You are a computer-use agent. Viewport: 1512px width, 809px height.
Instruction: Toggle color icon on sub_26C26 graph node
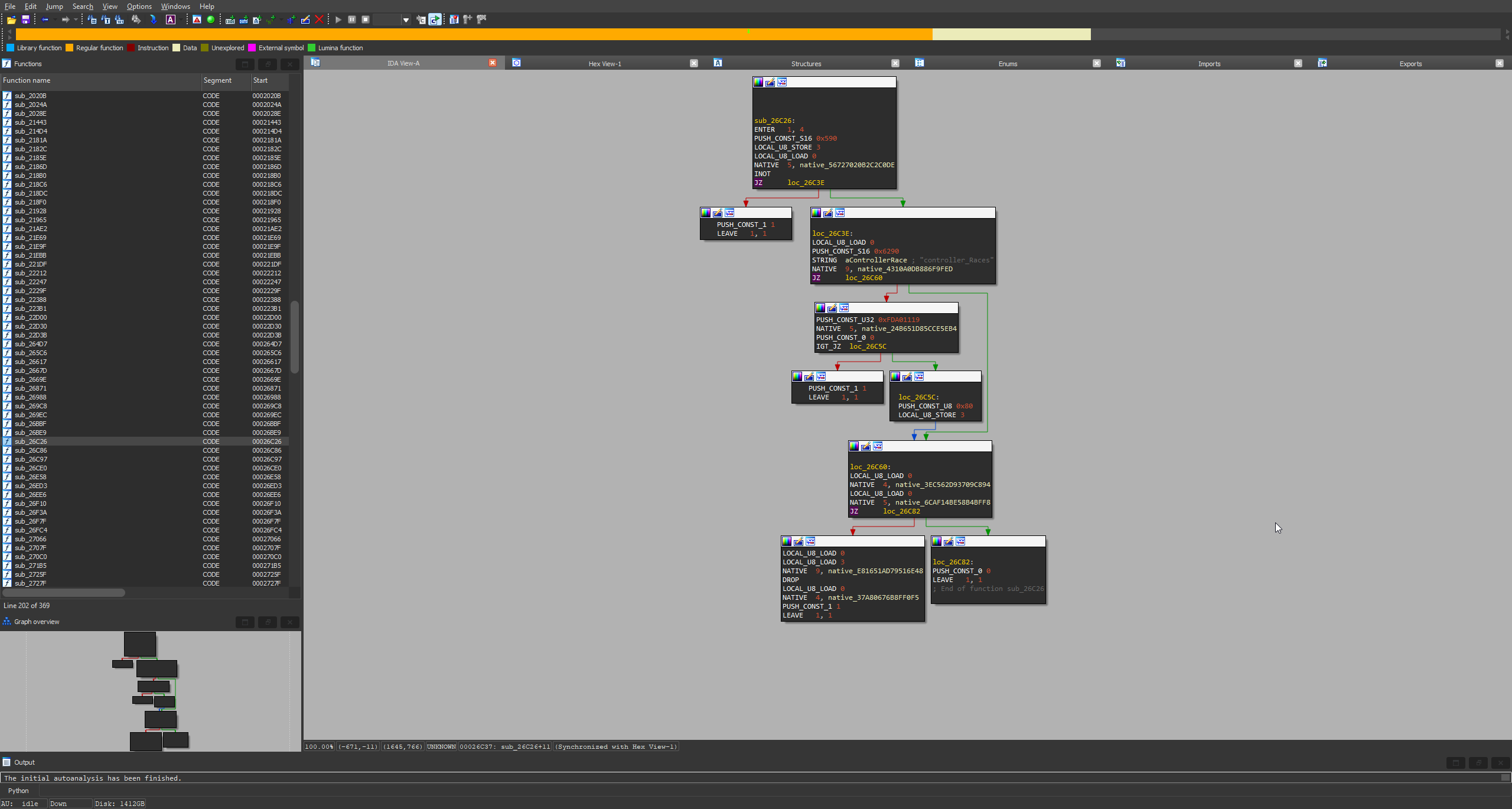758,82
